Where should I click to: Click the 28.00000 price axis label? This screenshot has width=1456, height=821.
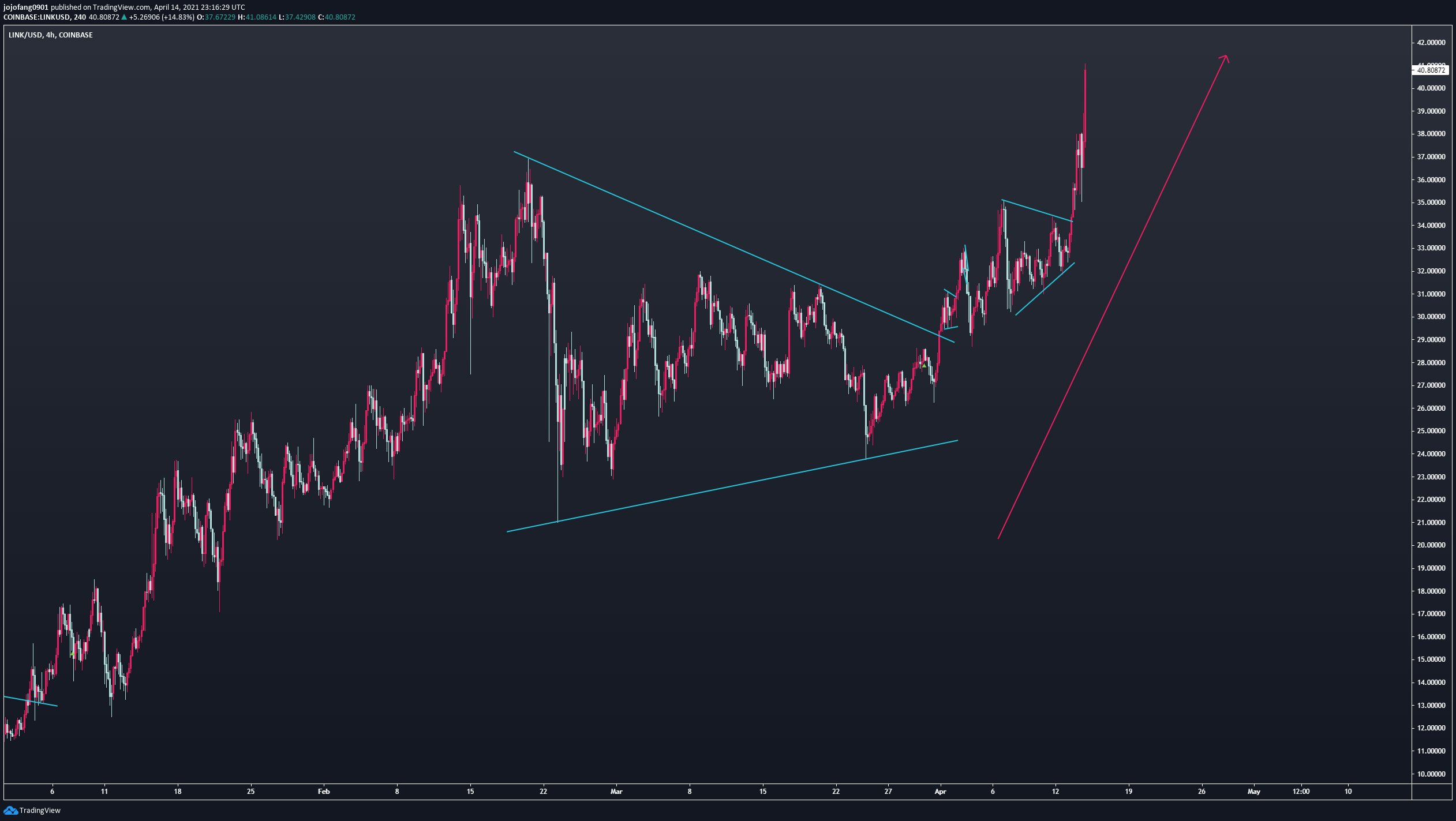point(1431,363)
